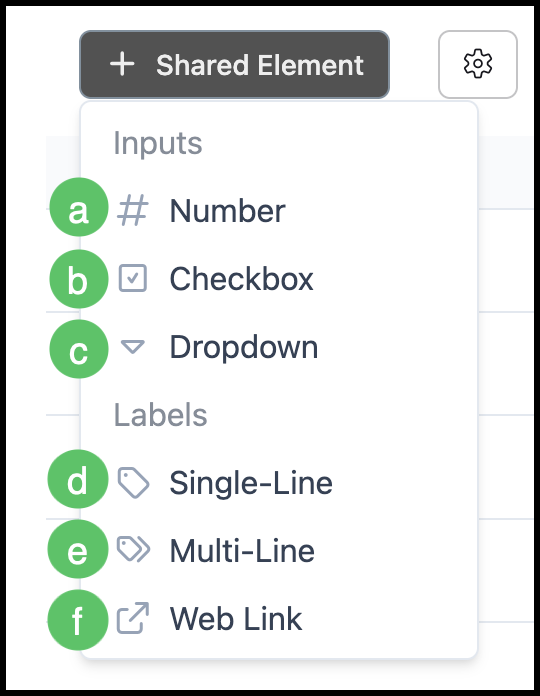Click the green badge labeled f
This screenshot has width=540, height=696.
click(x=78, y=620)
